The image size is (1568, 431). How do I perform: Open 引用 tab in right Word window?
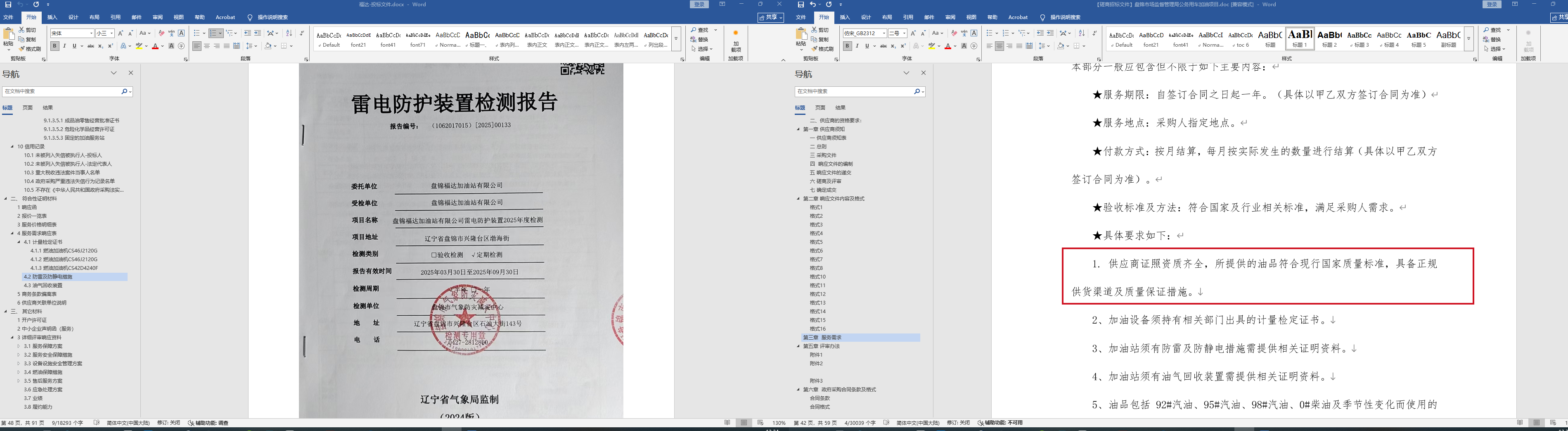[908, 17]
